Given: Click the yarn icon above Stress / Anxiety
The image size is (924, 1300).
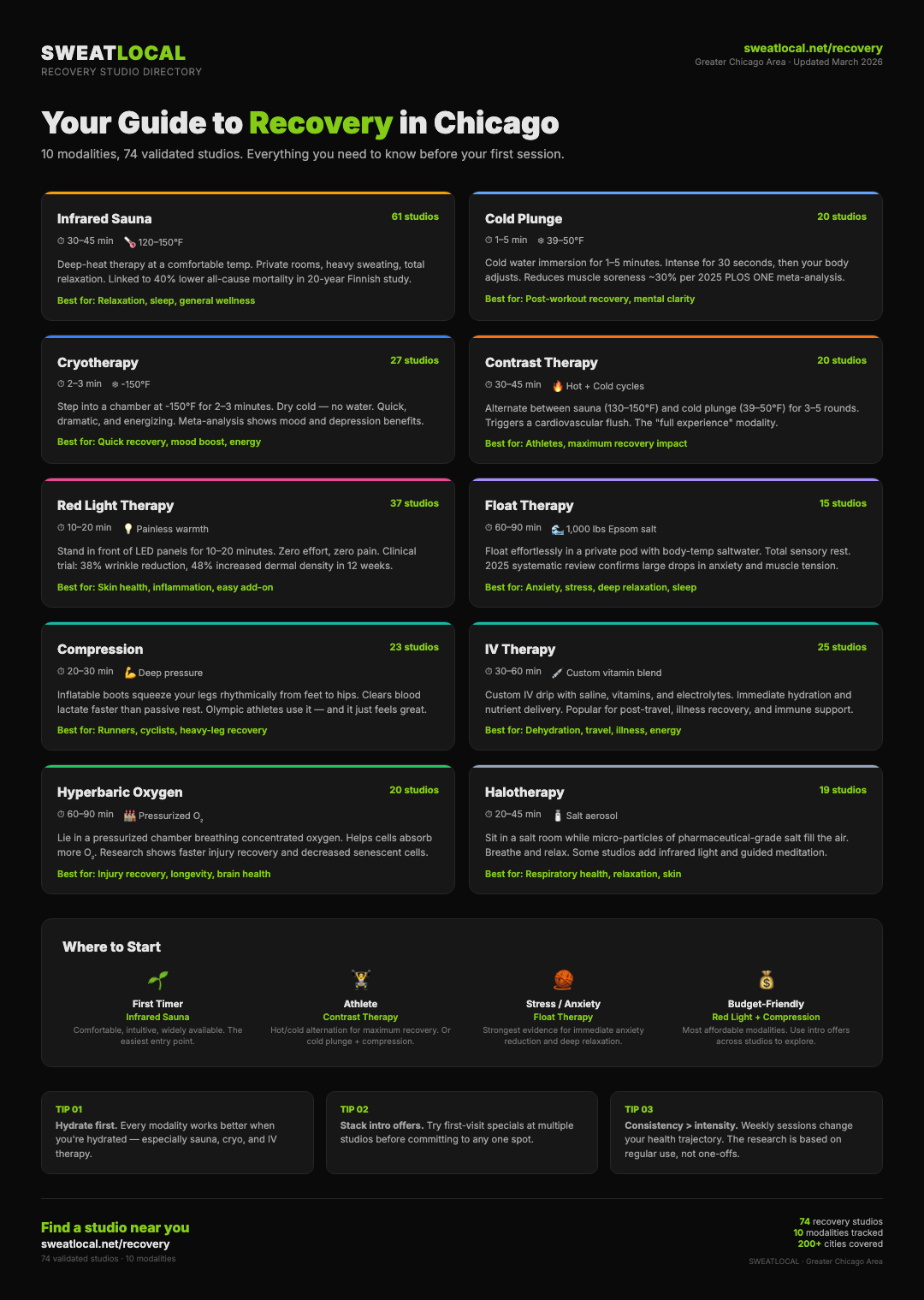Looking at the screenshot, I should (x=563, y=980).
